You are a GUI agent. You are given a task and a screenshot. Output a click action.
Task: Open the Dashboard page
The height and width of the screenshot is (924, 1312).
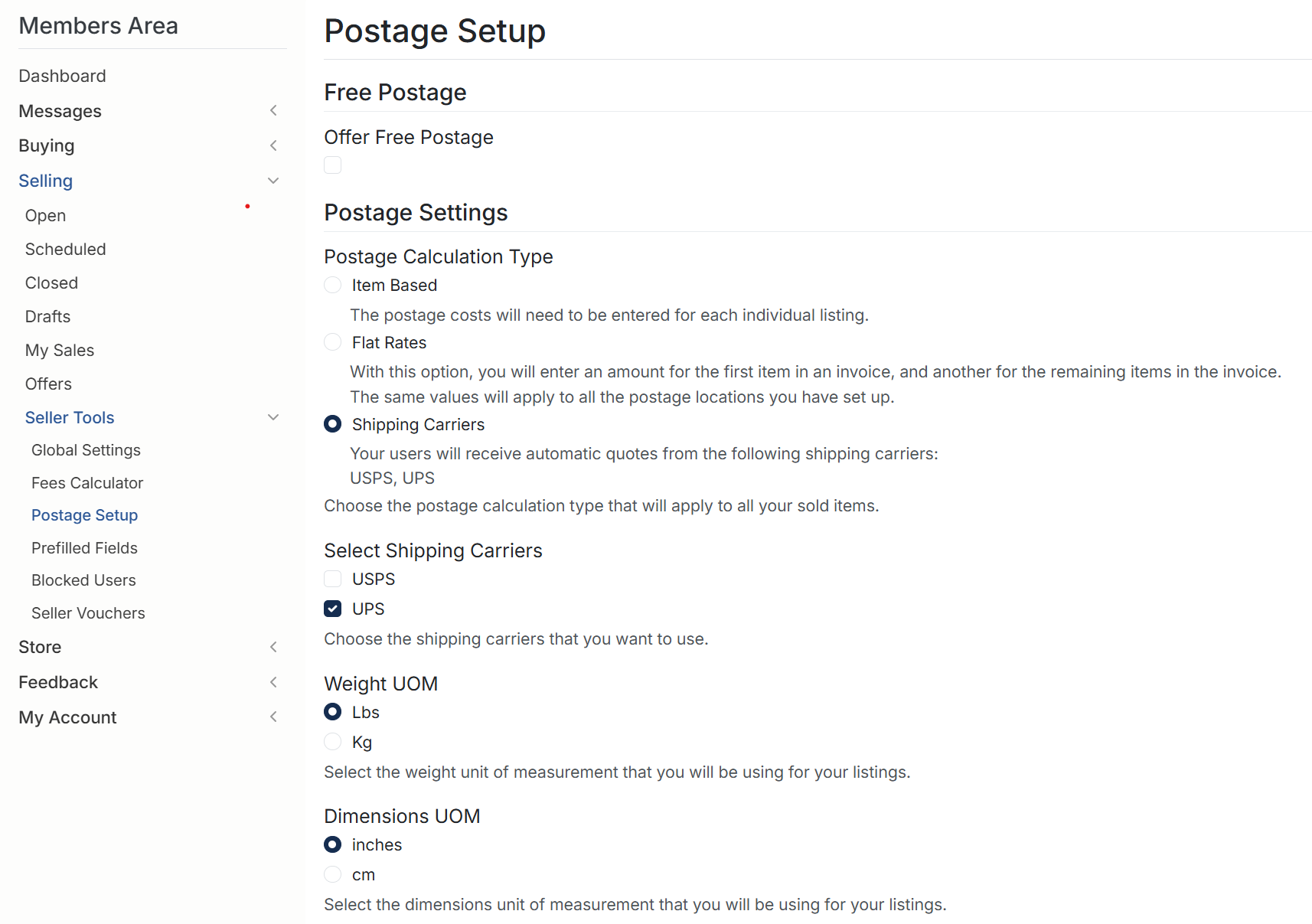click(62, 76)
